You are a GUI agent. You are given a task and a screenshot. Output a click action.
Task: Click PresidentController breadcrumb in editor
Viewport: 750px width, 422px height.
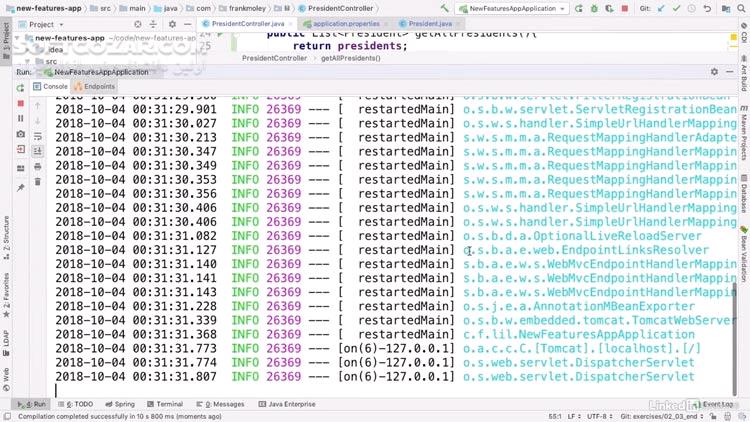(274, 58)
